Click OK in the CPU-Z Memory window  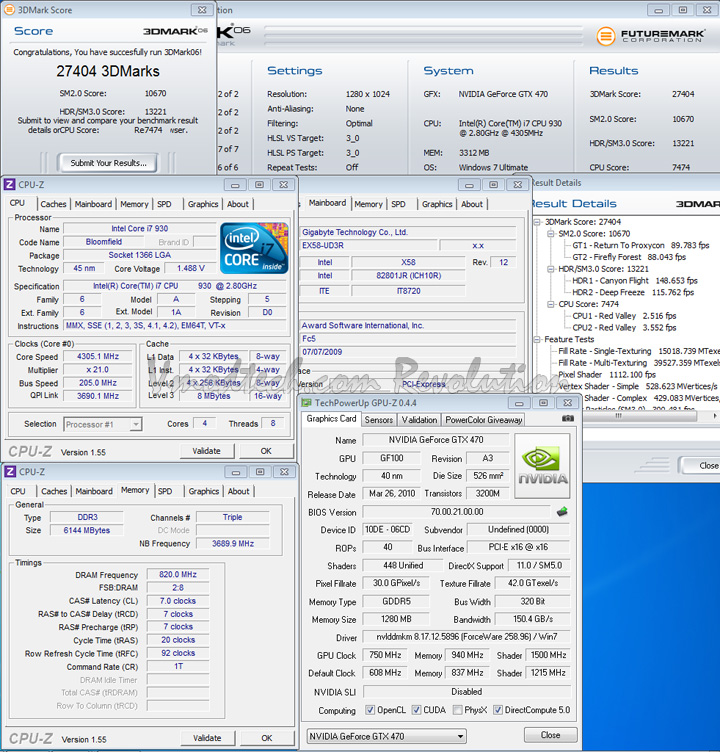tap(267, 738)
